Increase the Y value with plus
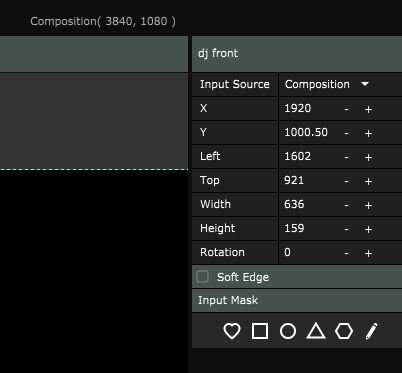Viewport: 402px width, 373px height. tap(368, 133)
